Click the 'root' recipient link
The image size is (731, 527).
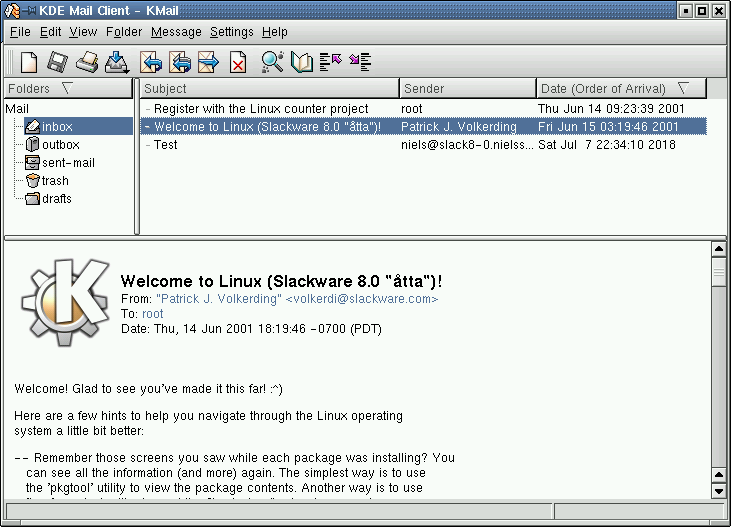pos(153,314)
